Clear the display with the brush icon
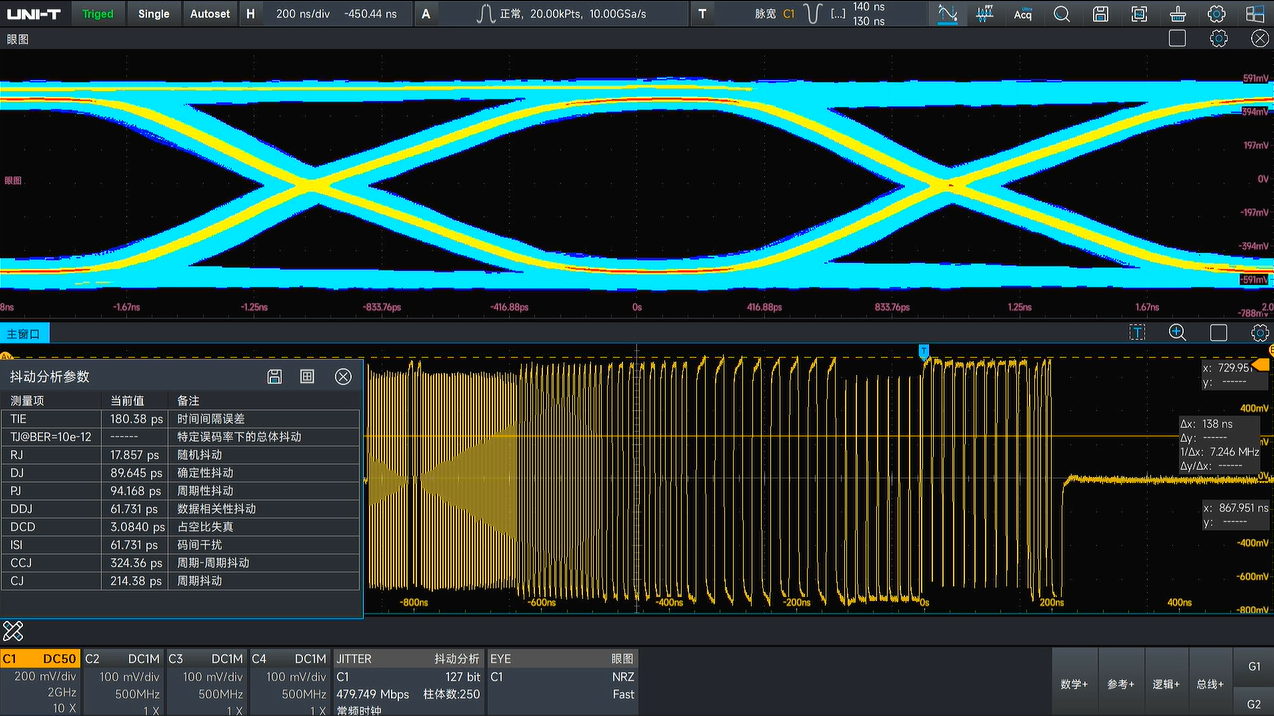The image size is (1274, 716). 1178,14
